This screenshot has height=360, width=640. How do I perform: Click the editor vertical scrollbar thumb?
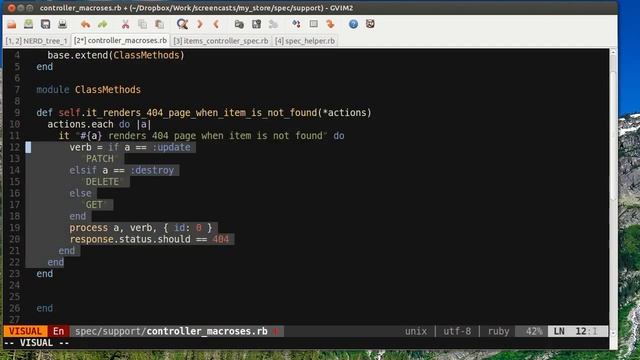(x=613, y=135)
